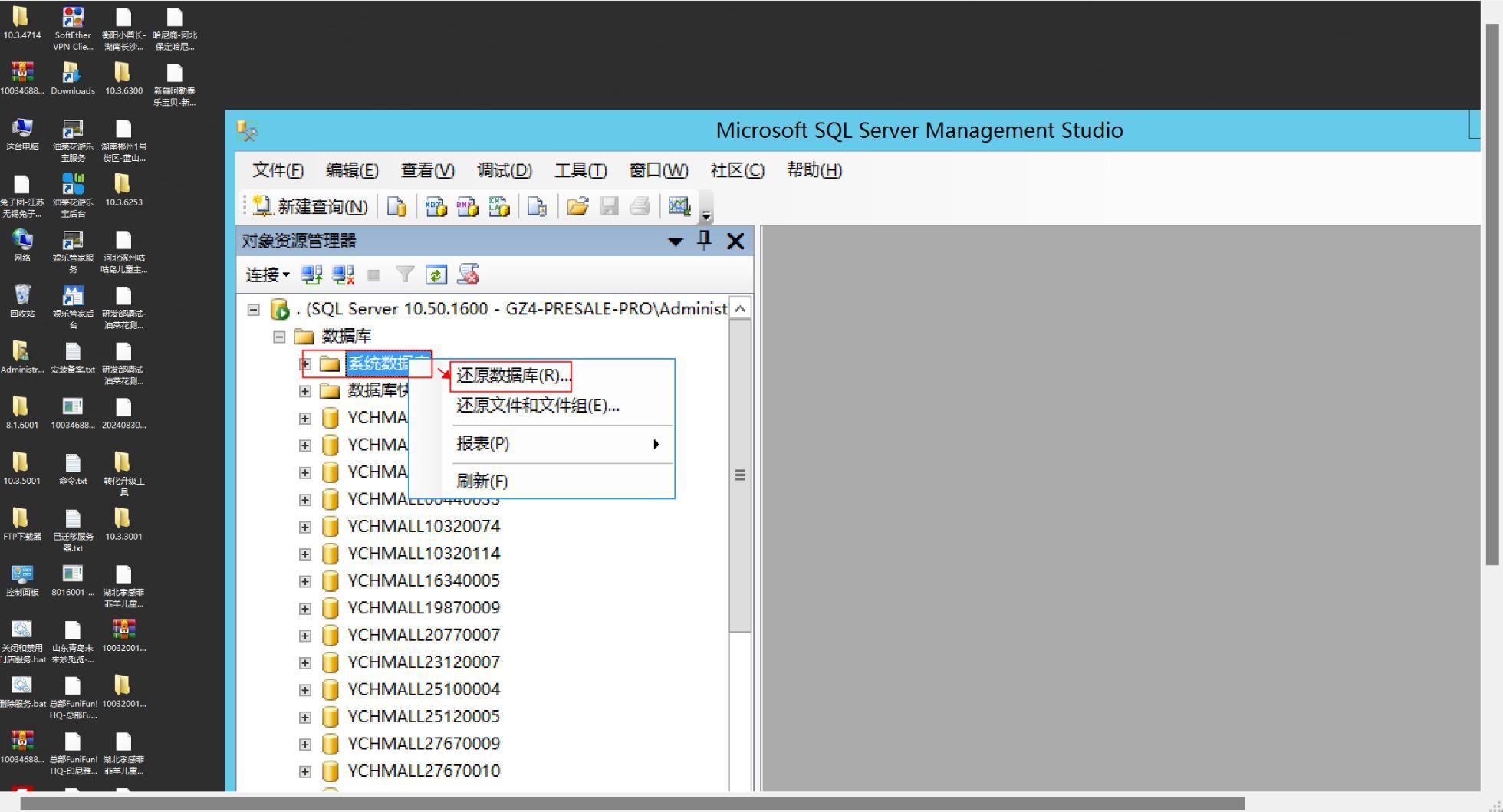The width and height of the screenshot is (1503, 812).
Task: Select the YCHMALL23120007 database
Action: [x=423, y=662]
